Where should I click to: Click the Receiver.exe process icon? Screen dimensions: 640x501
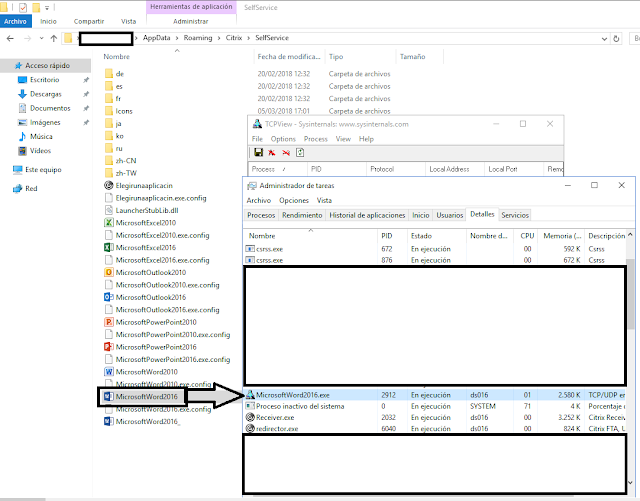click(250, 417)
